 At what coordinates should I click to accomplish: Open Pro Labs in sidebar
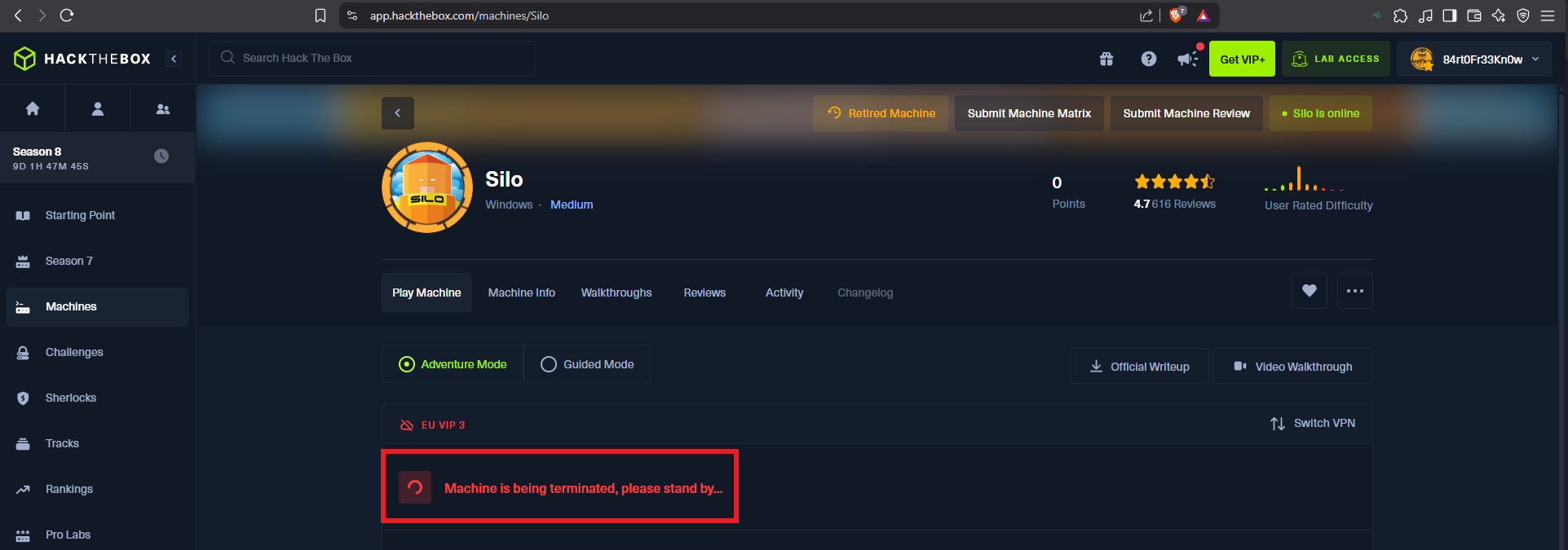97,535
